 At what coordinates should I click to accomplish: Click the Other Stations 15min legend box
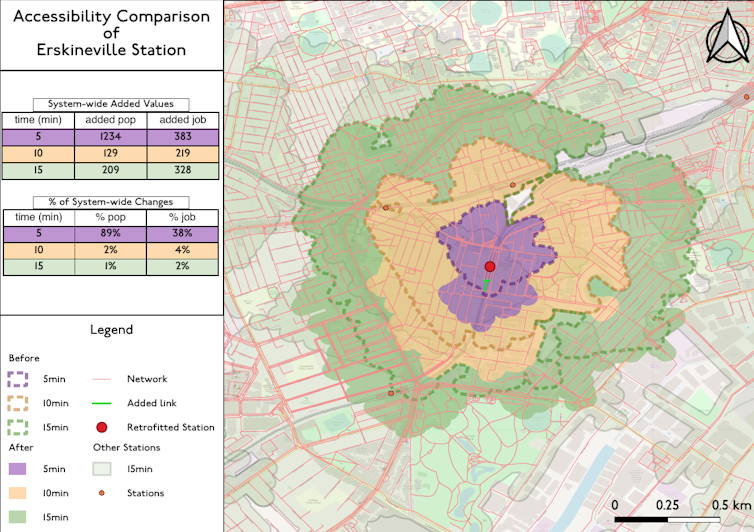click(x=102, y=469)
